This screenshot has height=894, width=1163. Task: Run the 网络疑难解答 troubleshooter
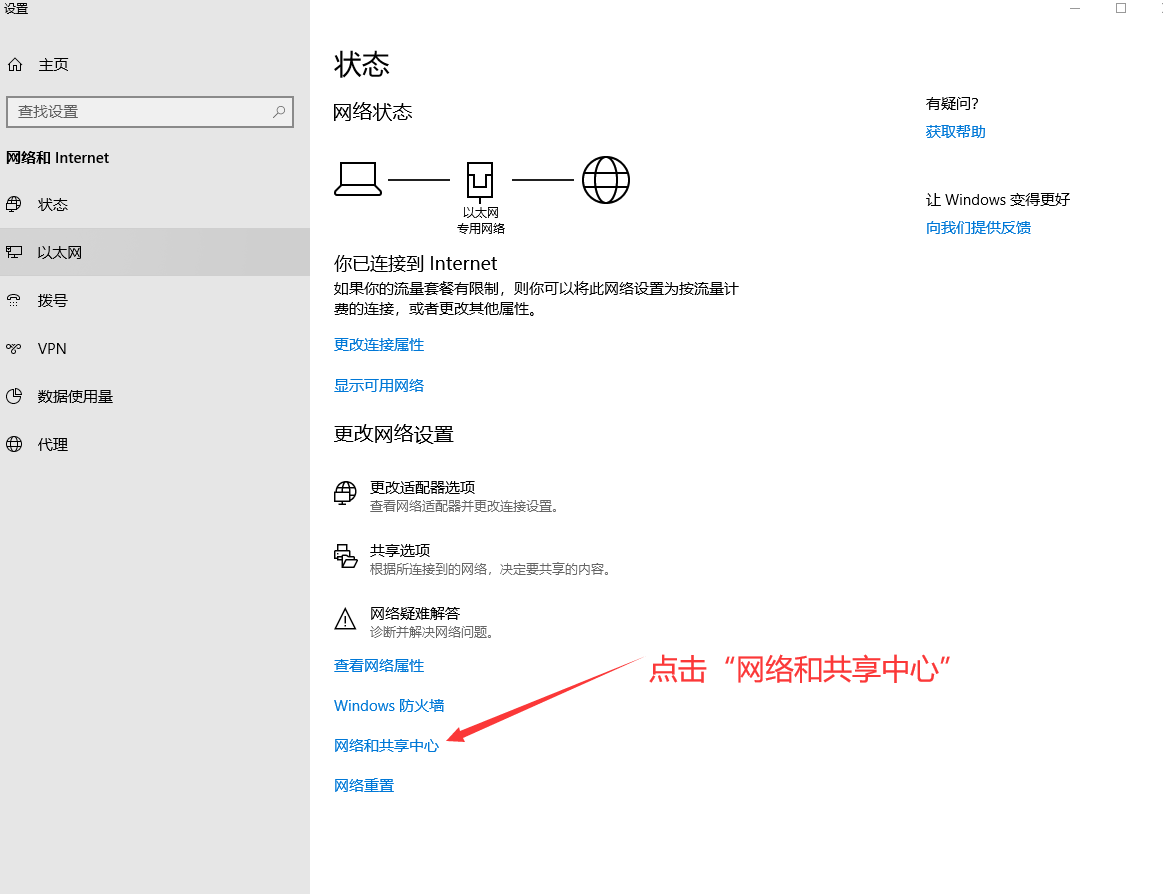pos(414,614)
